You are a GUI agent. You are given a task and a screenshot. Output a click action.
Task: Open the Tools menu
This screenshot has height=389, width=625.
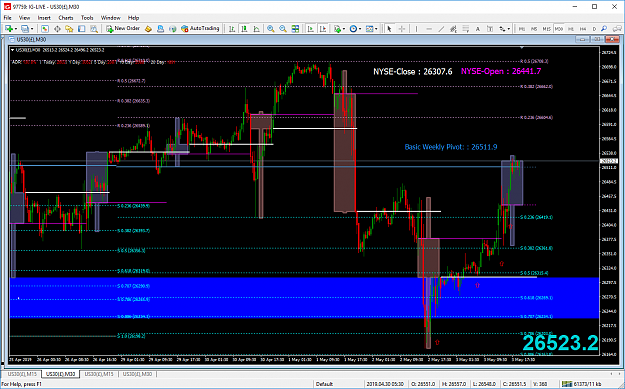[x=87, y=18]
